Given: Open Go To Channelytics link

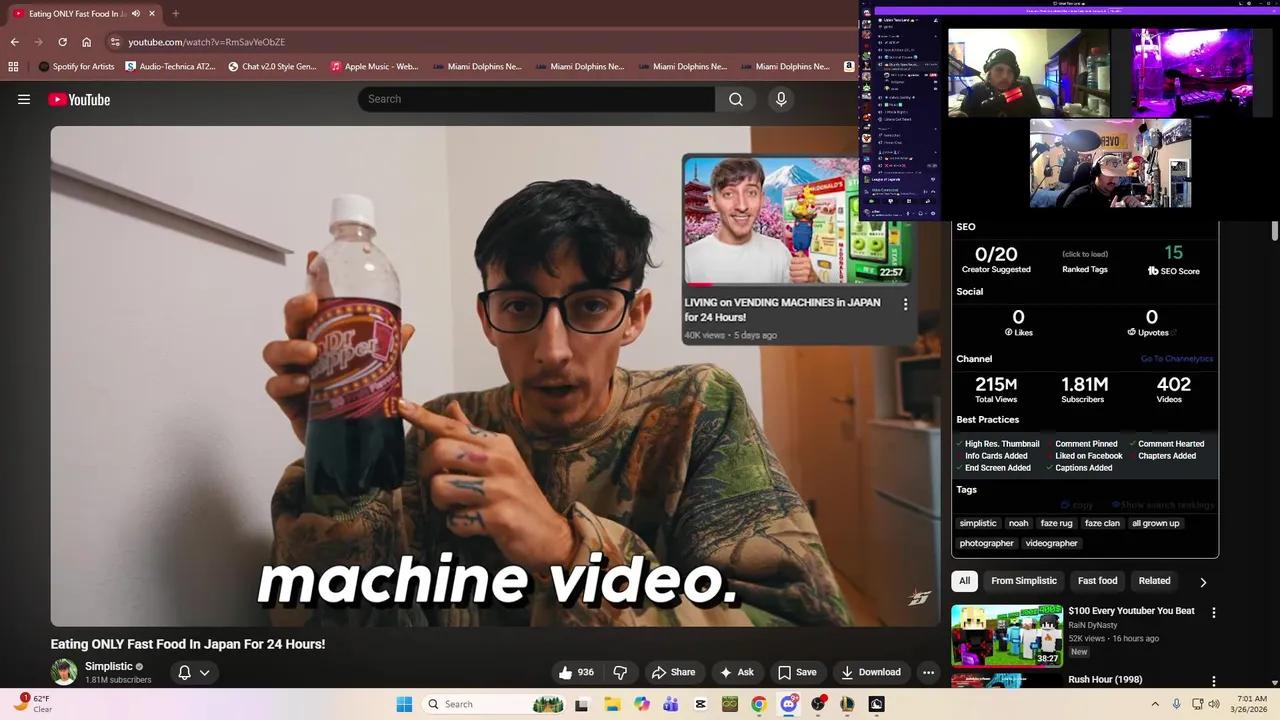Looking at the screenshot, I should pyautogui.click(x=1177, y=359).
